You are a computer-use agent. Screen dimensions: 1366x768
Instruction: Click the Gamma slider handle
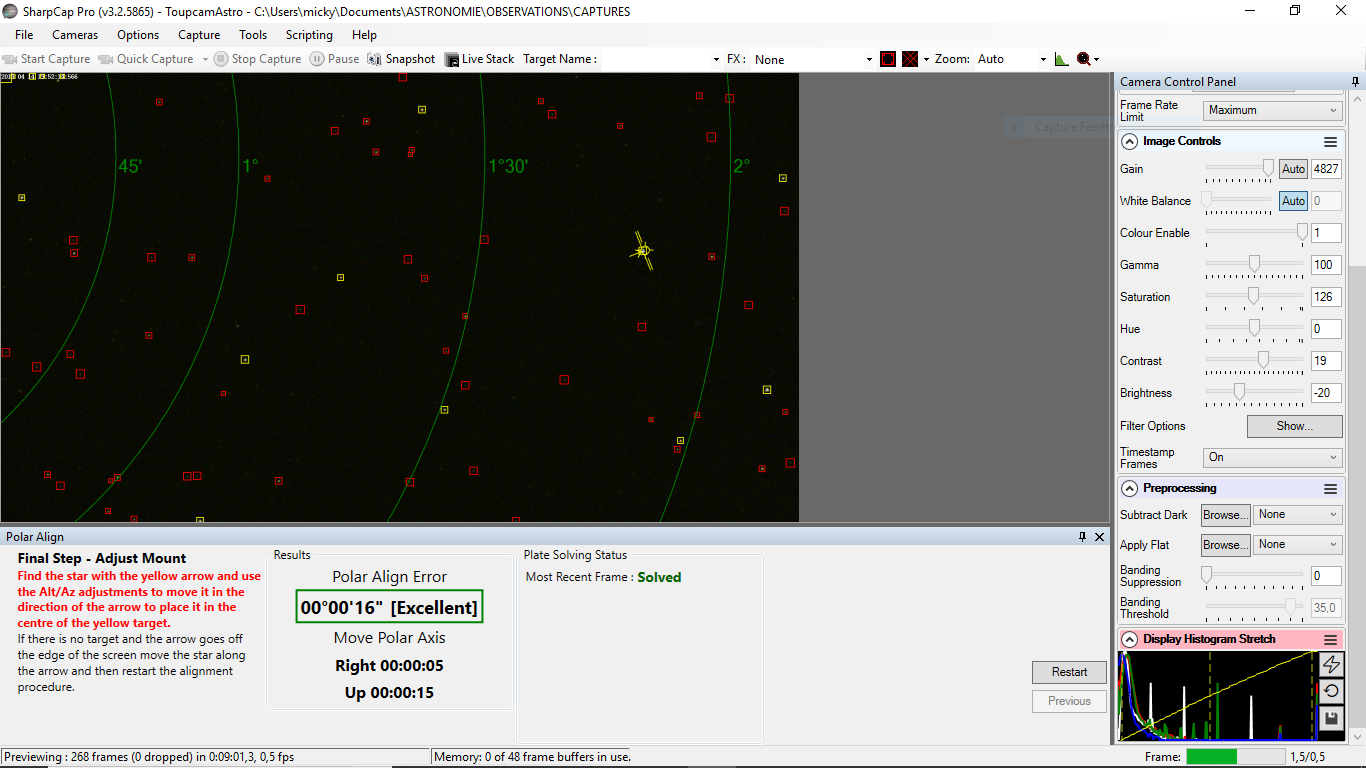[1254, 264]
